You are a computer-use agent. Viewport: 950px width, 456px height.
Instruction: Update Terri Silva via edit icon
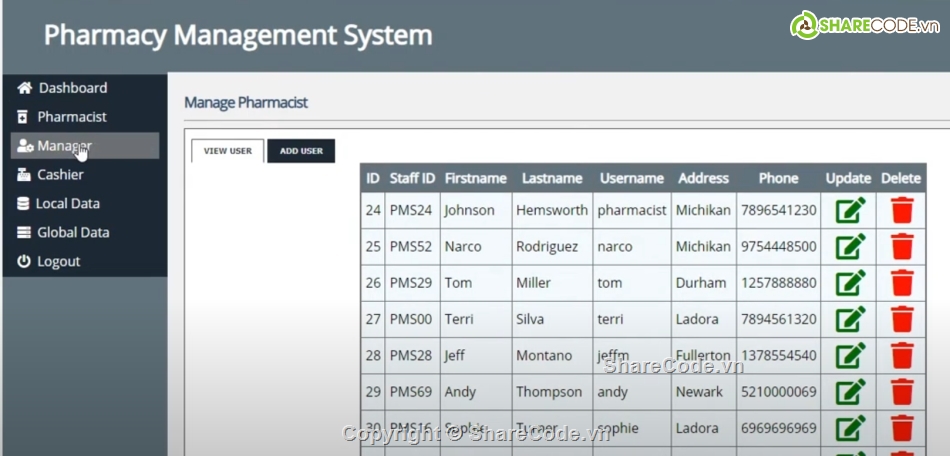851,319
